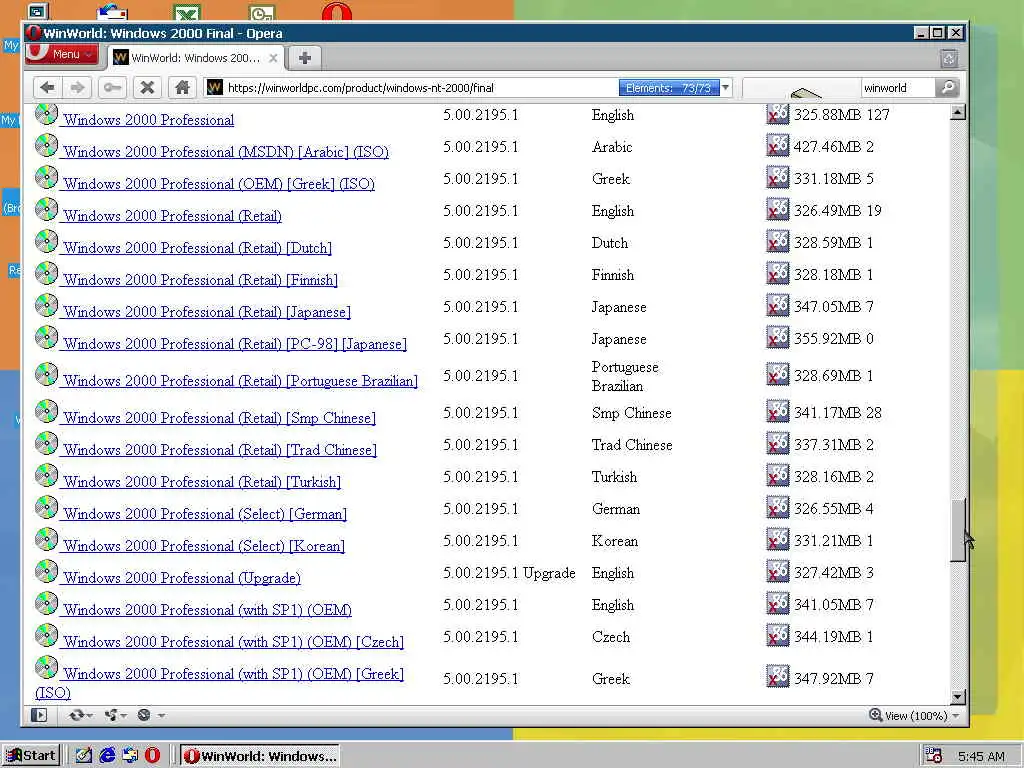Image resolution: width=1024 pixels, height=768 pixels.
Task: Open the (with SP1) (OEM) [Czech] link
Action: point(233,642)
